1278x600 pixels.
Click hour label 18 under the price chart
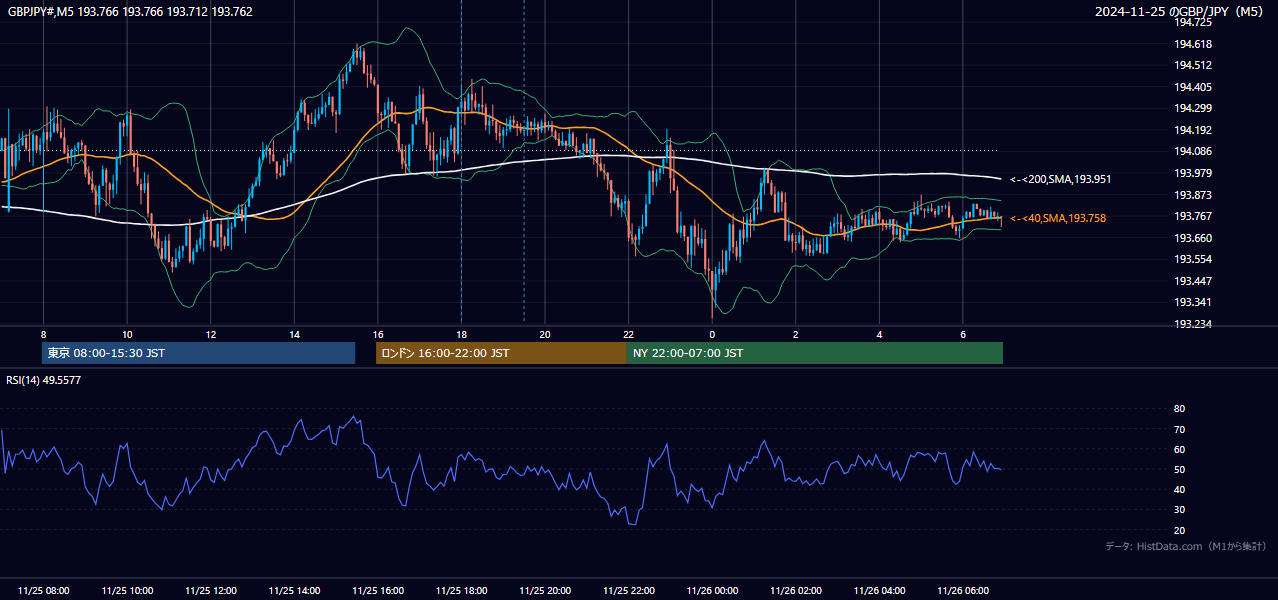[461, 334]
